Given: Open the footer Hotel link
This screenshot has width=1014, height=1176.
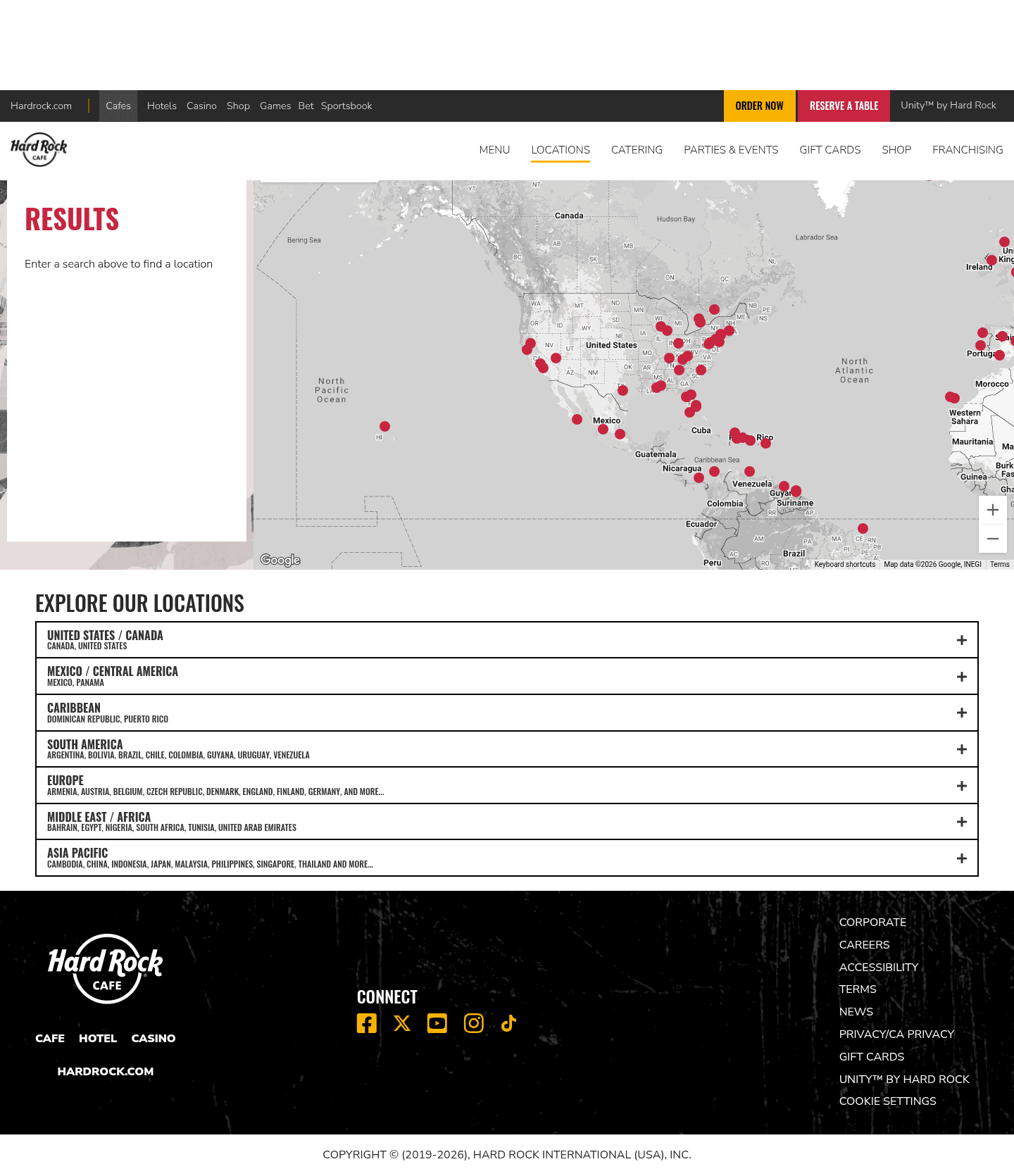Looking at the screenshot, I should [x=98, y=1038].
